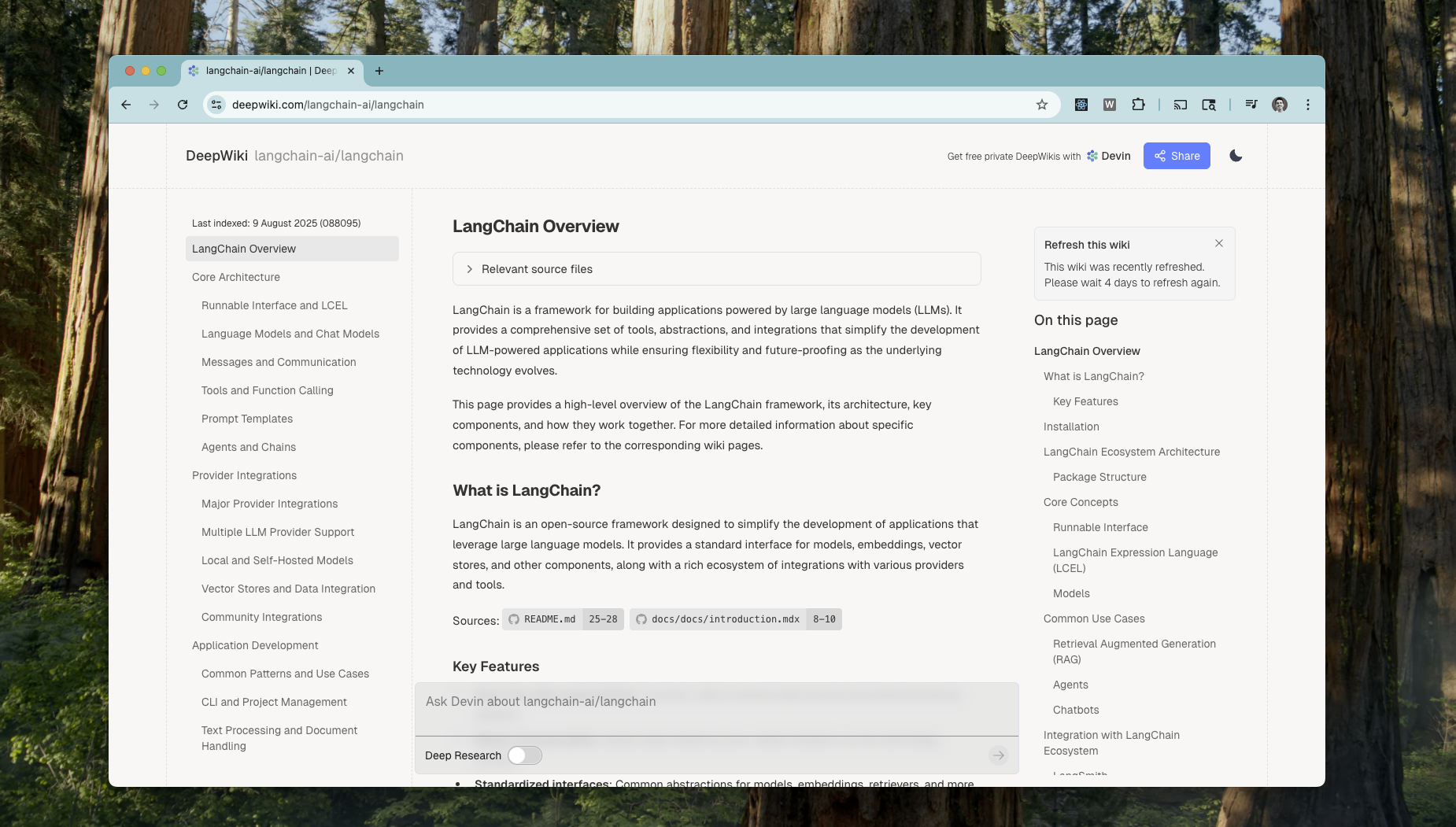Open the Devin link in the header
This screenshot has height=827, width=1456.
(1109, 156)
